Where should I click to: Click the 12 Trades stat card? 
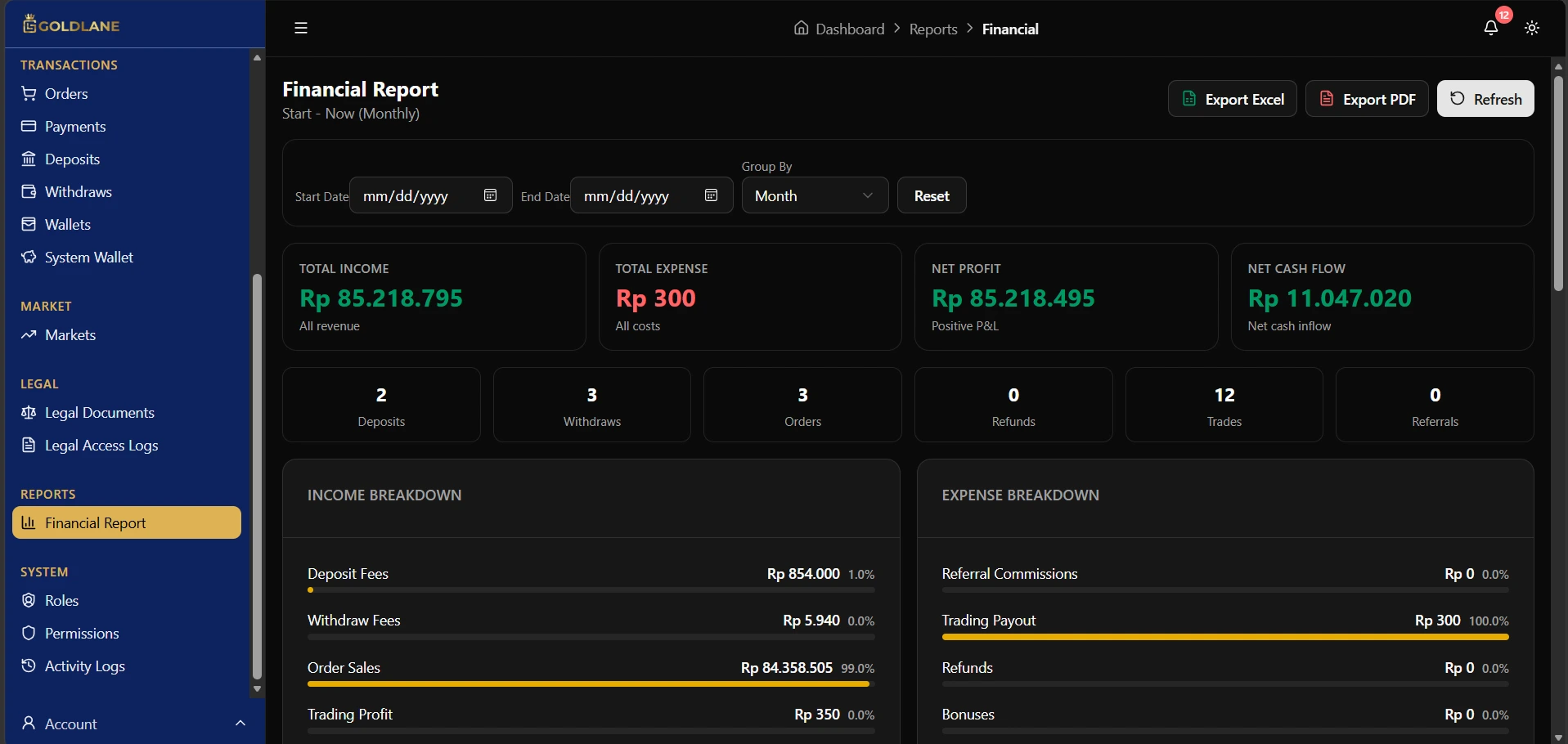click(1224, 405)
